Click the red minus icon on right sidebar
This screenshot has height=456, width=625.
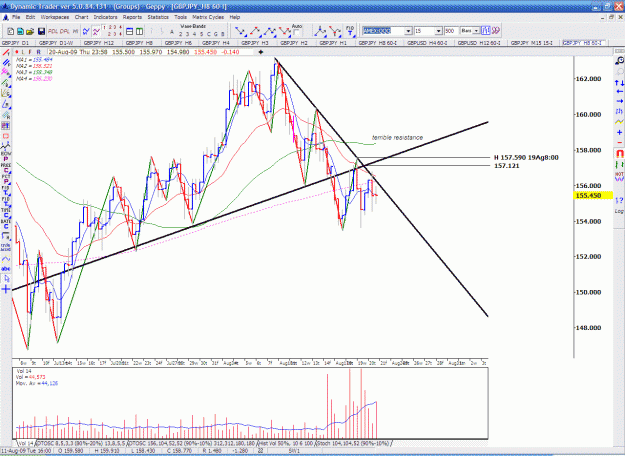coord(619,142)
